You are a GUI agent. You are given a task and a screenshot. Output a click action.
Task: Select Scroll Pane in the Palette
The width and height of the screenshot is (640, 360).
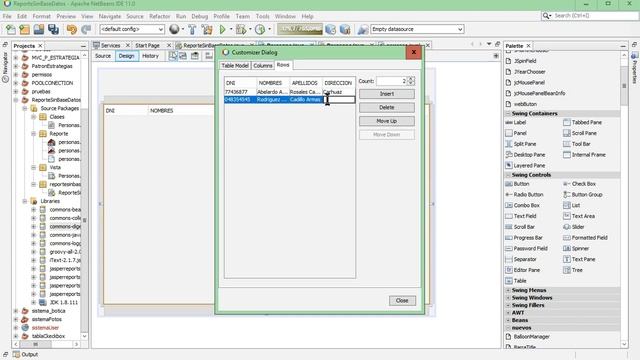pyautogui.click(x=580, y=133)
